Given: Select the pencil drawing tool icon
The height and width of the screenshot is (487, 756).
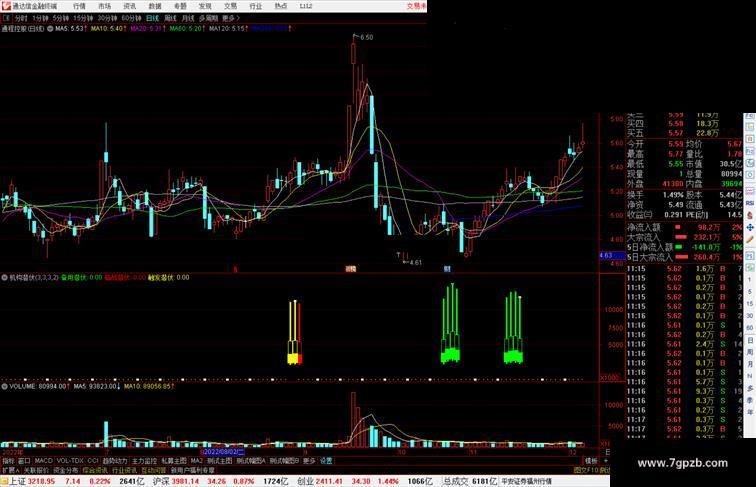Looking at the screenshot, I should (x=750, y=240).
